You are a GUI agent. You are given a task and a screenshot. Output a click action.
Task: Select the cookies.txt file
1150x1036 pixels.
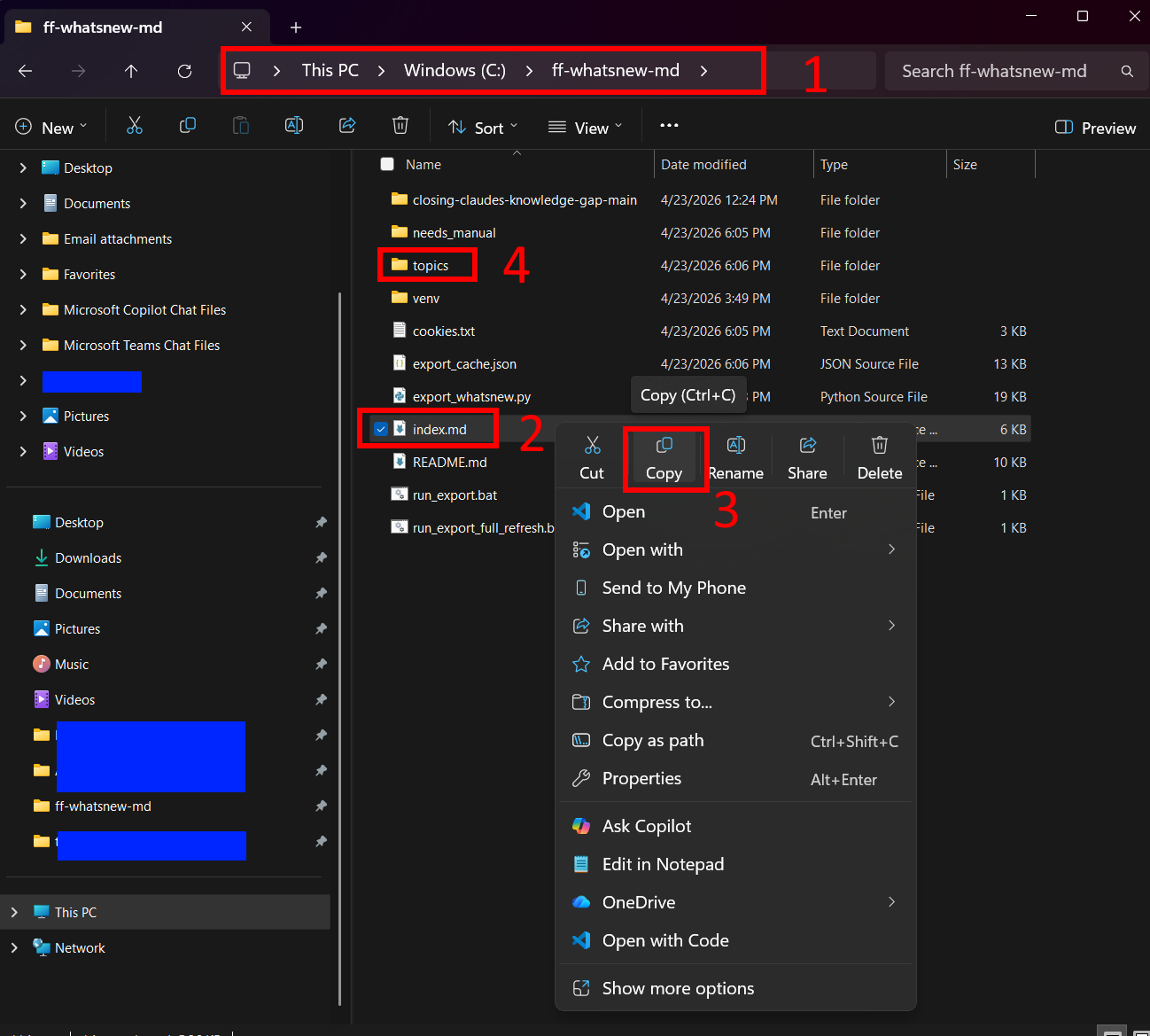[x=444, y=331]
